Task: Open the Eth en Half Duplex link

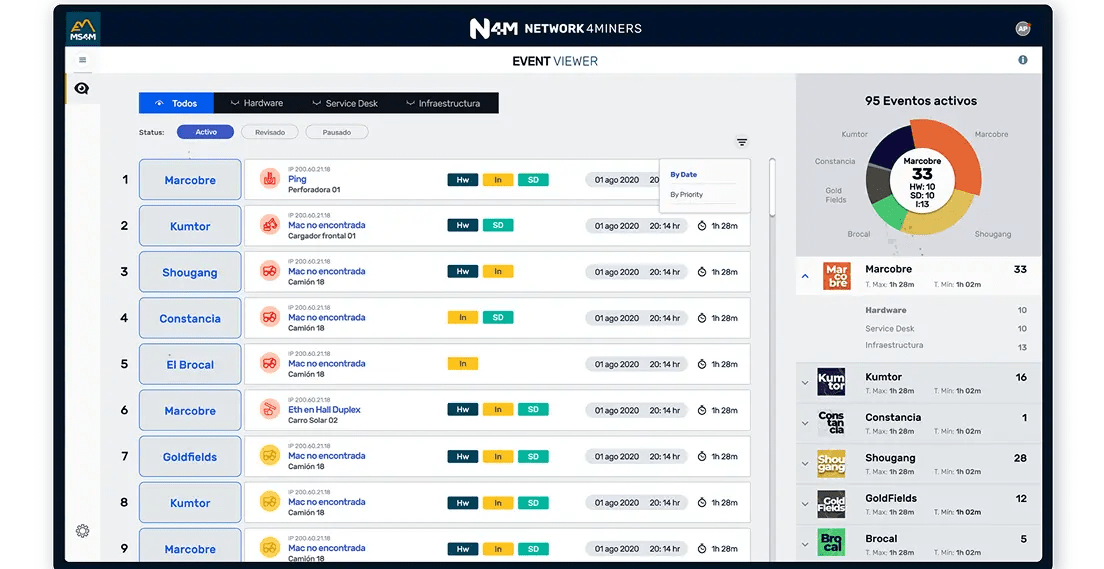Action: (325, 409)
